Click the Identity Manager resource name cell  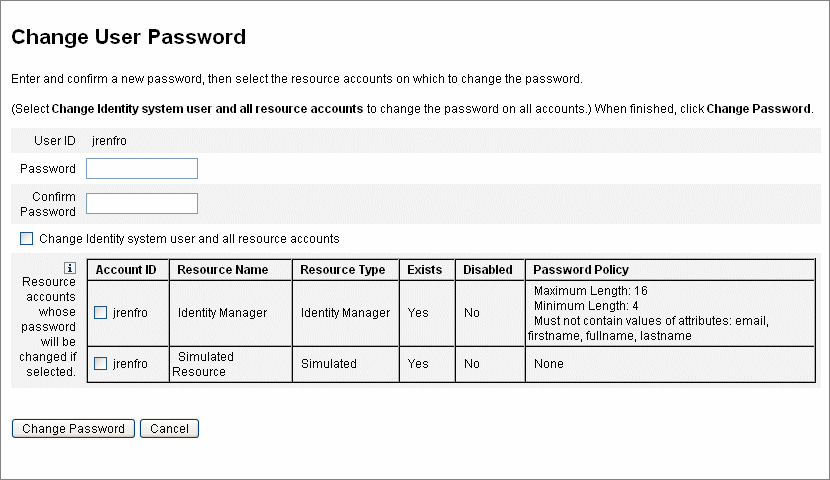(x=231, y=313)
